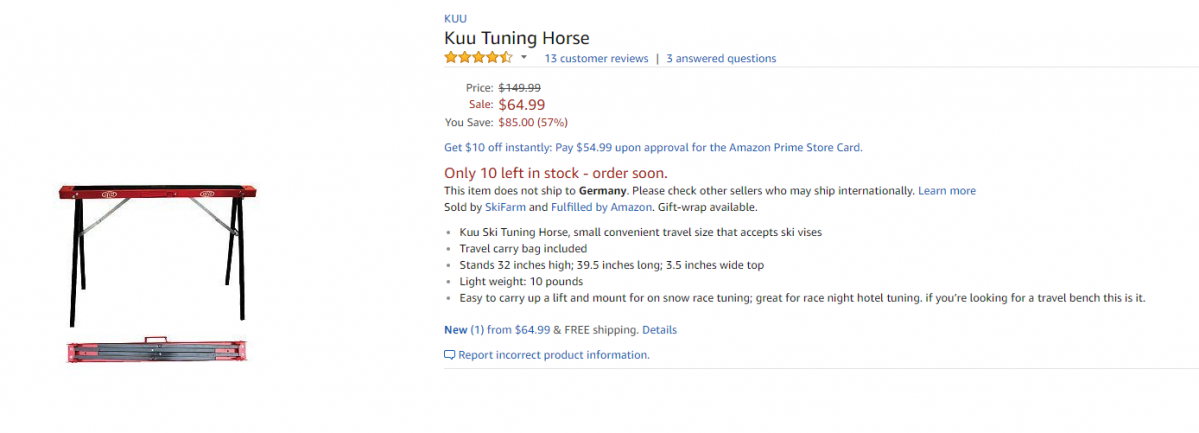Open the Fulfilled by Amazon link
The height and width of the screenshot is (433, 1199).
(x=601, y=207)
